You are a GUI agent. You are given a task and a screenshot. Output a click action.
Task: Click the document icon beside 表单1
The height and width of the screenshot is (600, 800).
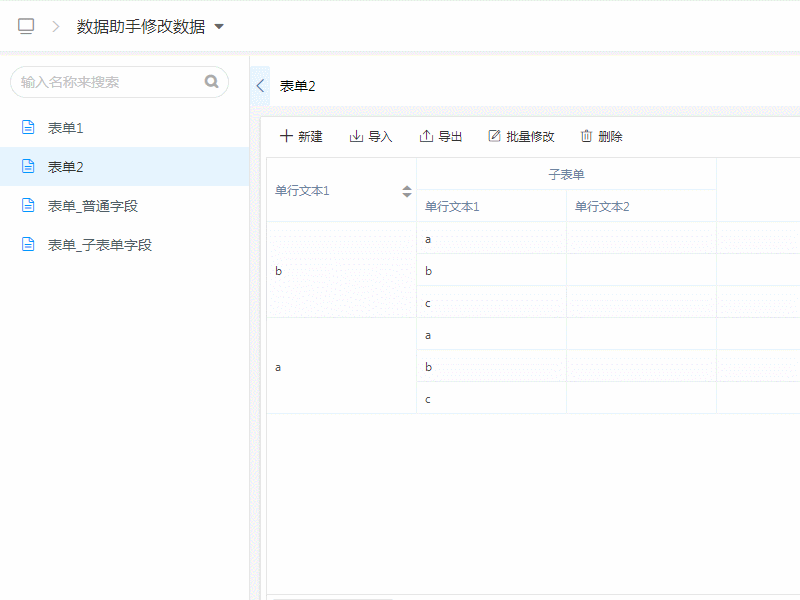coord(29,128)
